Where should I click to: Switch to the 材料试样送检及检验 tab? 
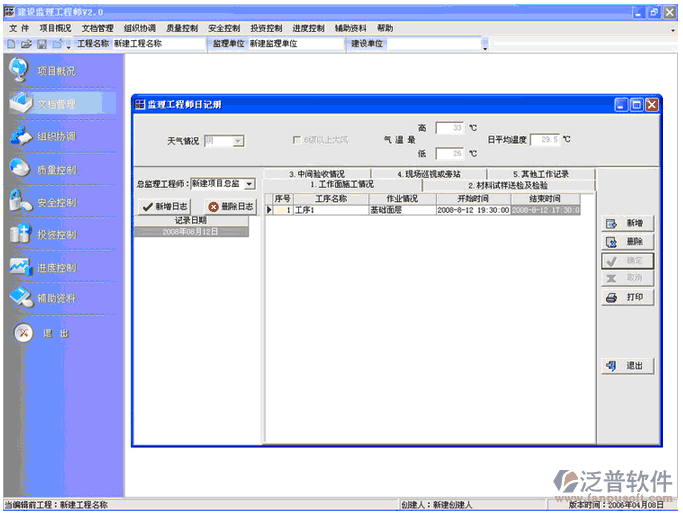pyautogui.click(x=507, y=185)
